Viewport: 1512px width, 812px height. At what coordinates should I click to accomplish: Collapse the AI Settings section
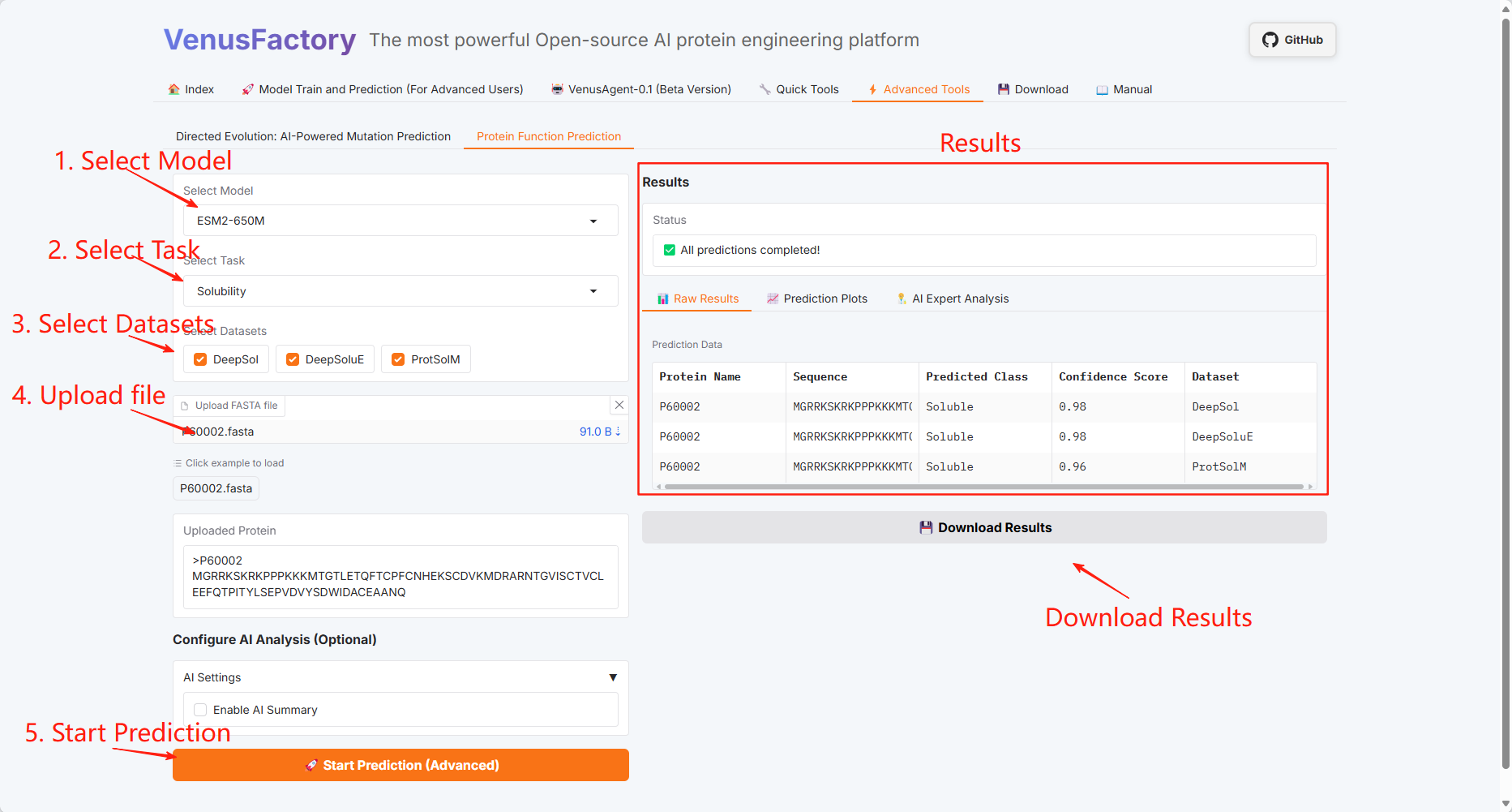613,677
